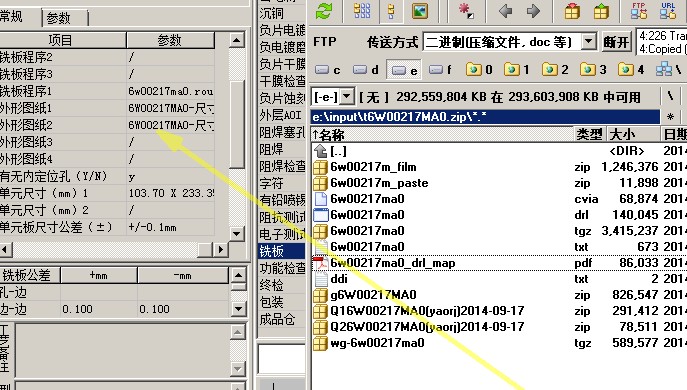Click the URL connect toolbar icon

pos(668,11)
